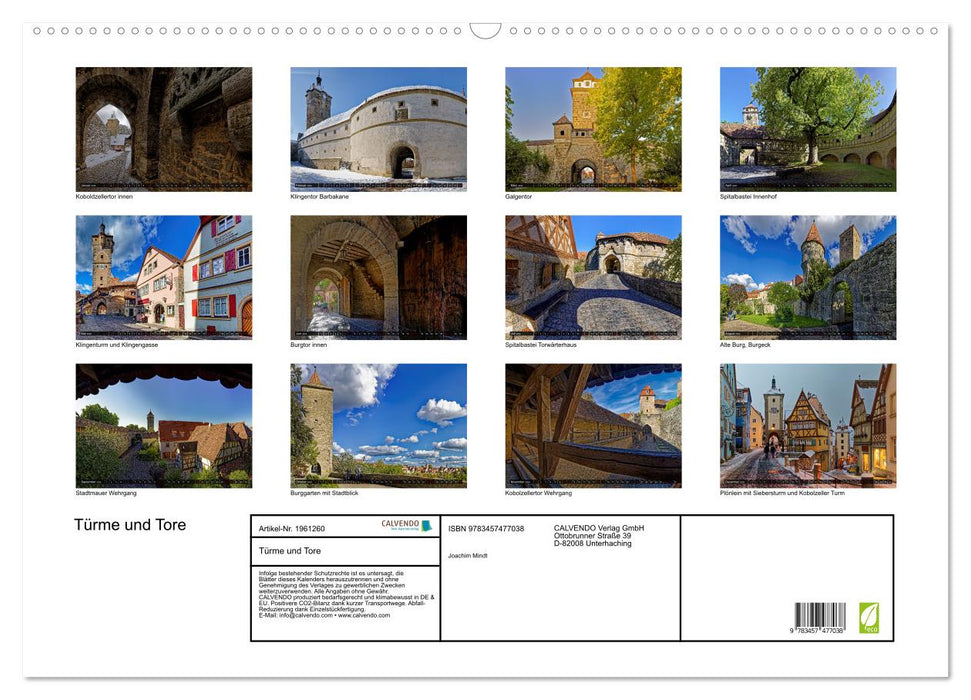Screen dimensions: 971x700
Task: View the Spitalbastei Innenhof image
Action: [808, 129]
